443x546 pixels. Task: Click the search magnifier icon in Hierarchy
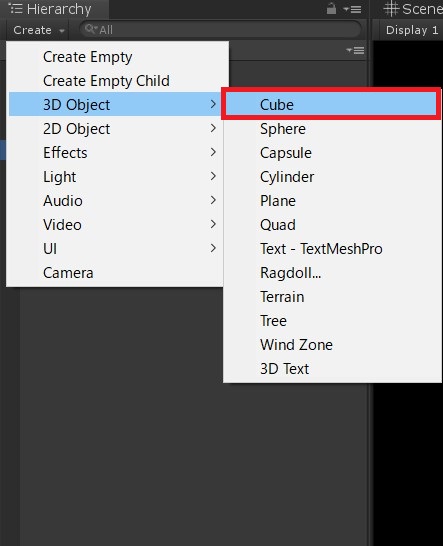91,29
